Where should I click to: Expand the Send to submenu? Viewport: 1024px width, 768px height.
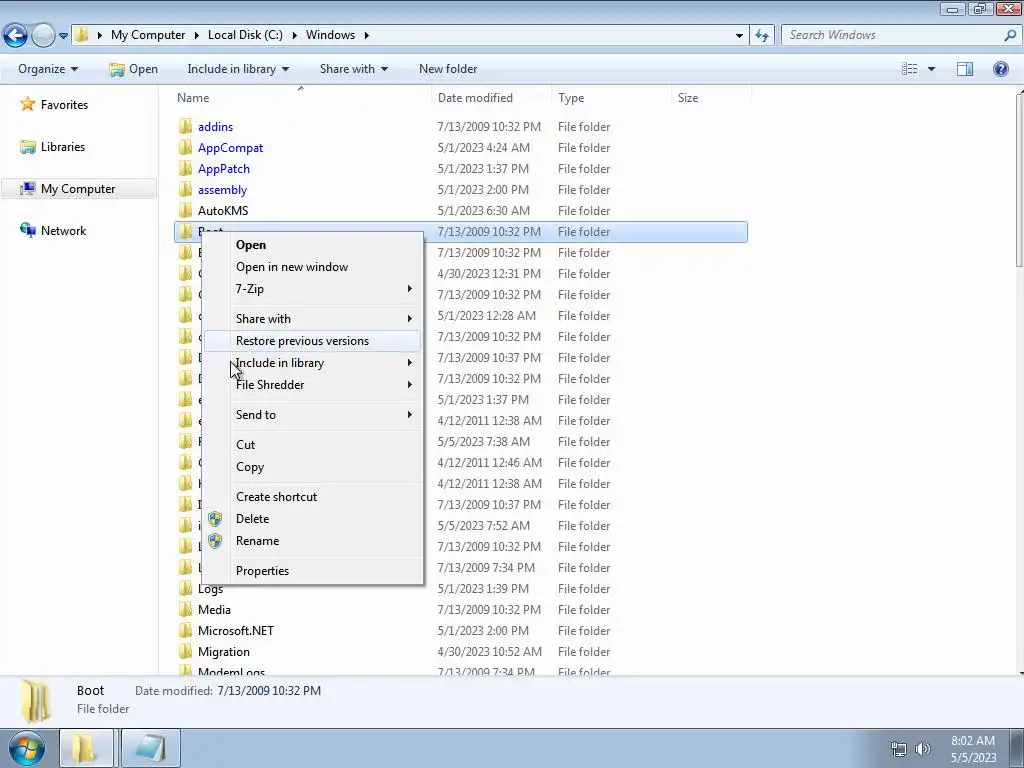pos(312,415)
